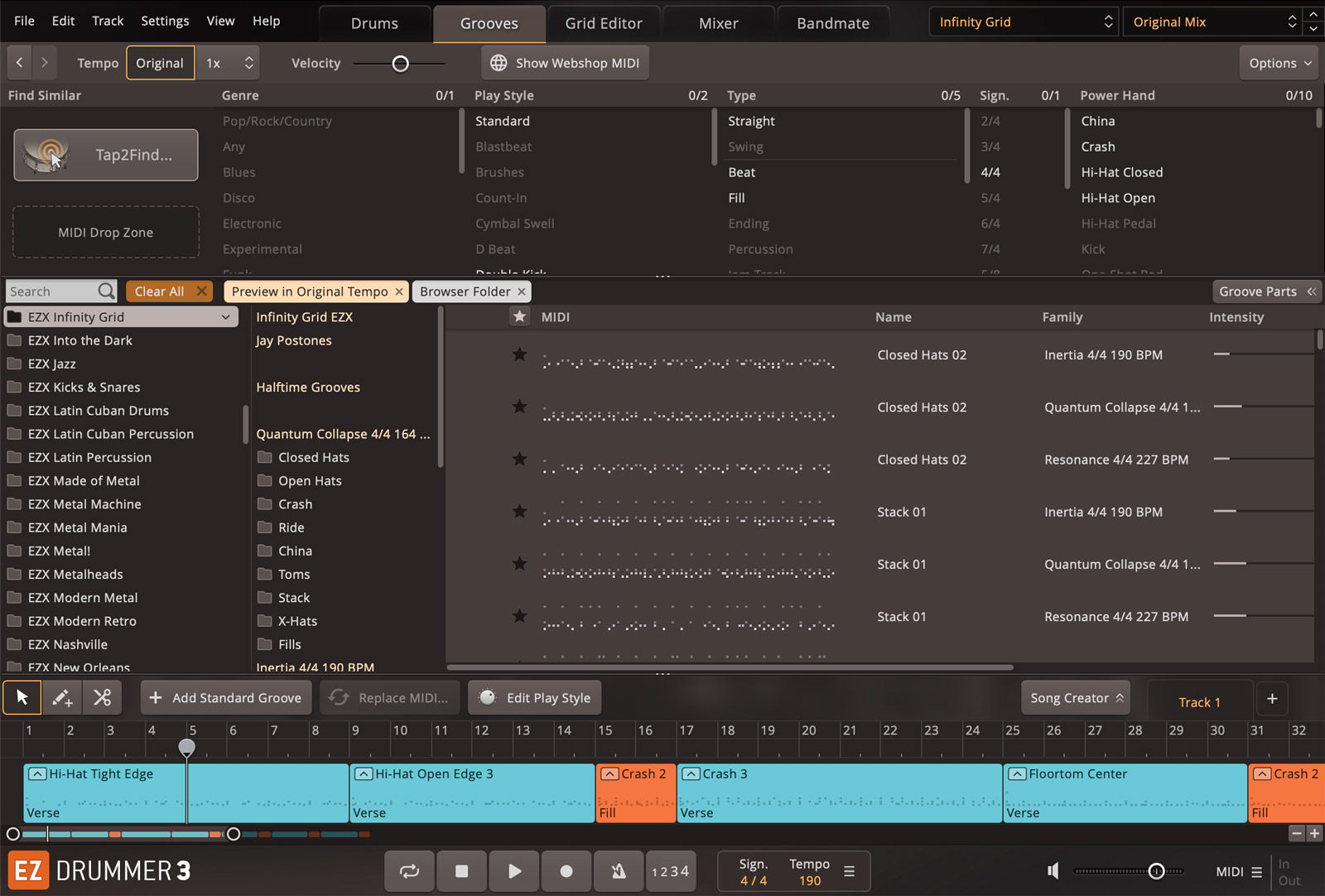Select the pencil draw tool

(x=62, y=698)
